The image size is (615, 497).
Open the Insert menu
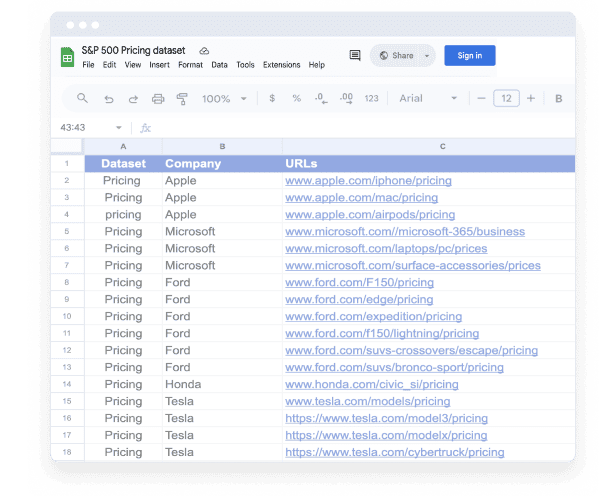coord(159,65)
